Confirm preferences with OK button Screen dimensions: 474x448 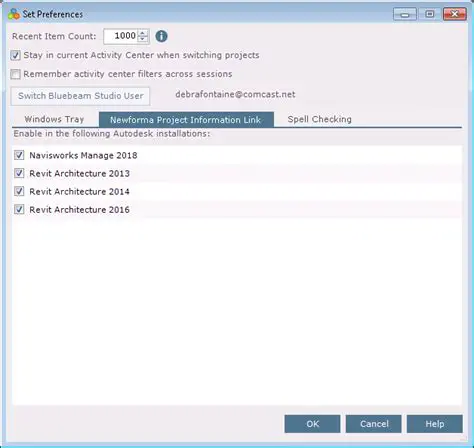[x=312, y=424]
